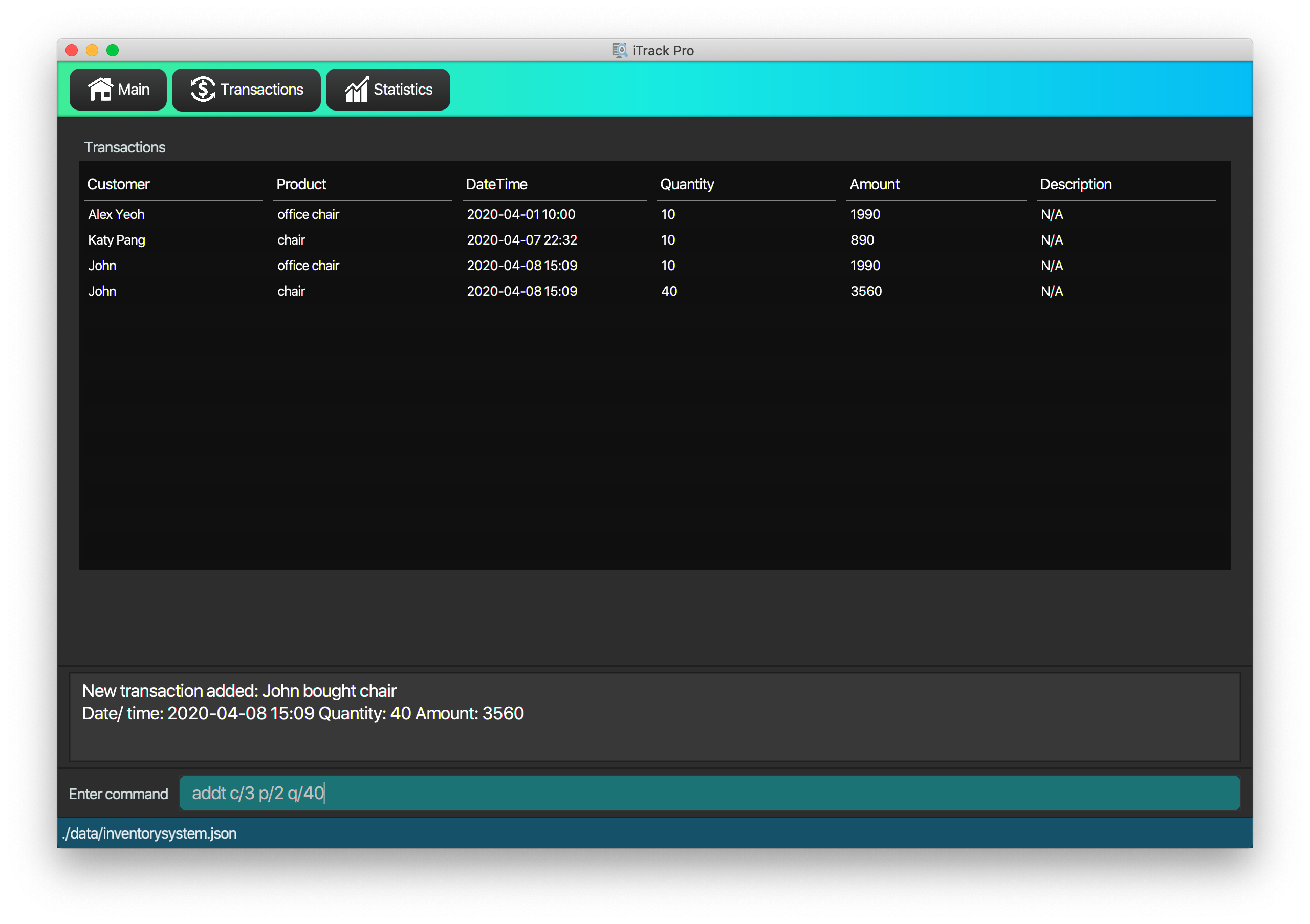This screenshot has height=924, width=1310.
Task: Click the amount 890 cell
Action: [862, 240]
